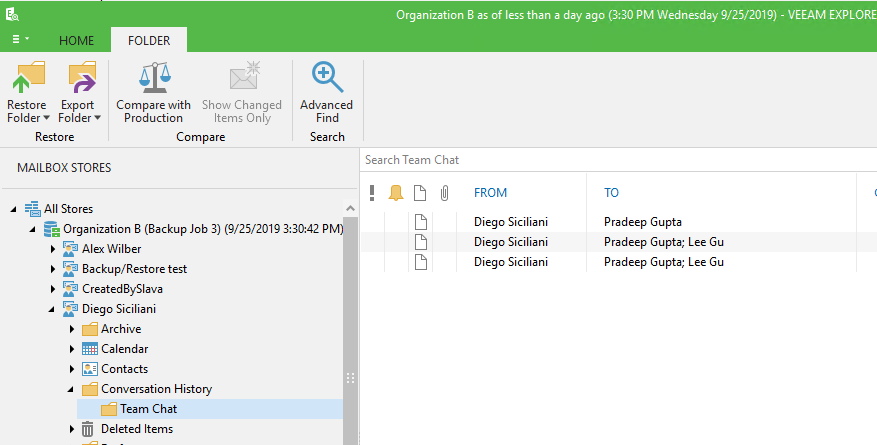Screen dimensions: 877x445
Task: Expand the Deleted Items folder
Action: (x=72, y=429)
